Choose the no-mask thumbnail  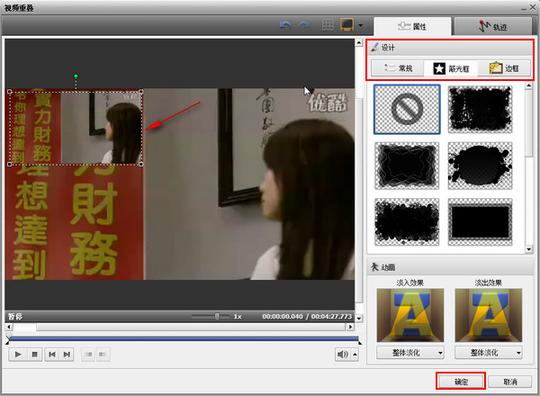407,109
